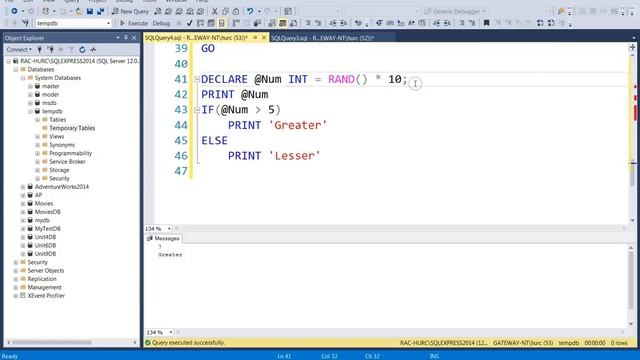Click Object Explorer's horizontal scrollbar
This screenshot has height=360, width=640.
pos(71,342)
